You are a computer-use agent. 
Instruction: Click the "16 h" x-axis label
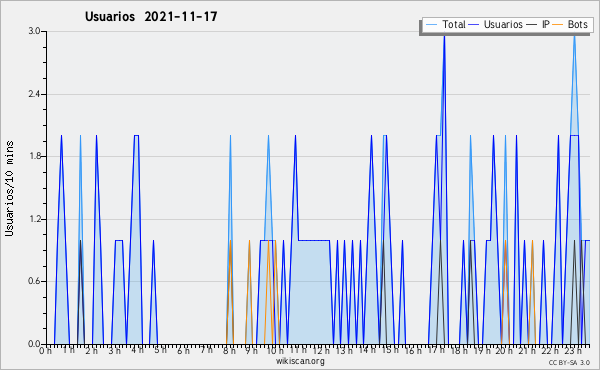(x=413, y=351)
